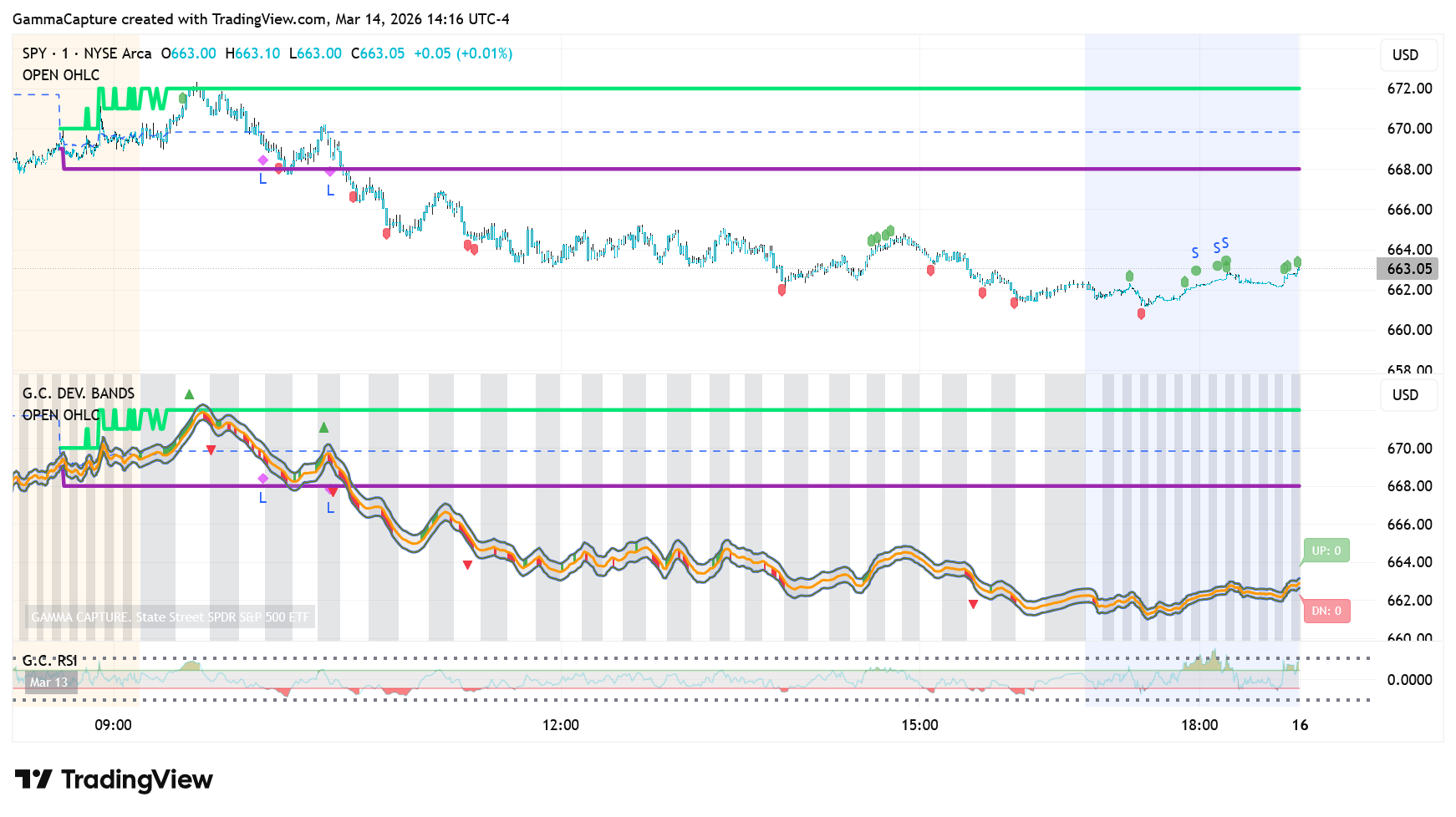Click the high value H663.10
This screenshot has height=817, width=1456.
point(253,53)
